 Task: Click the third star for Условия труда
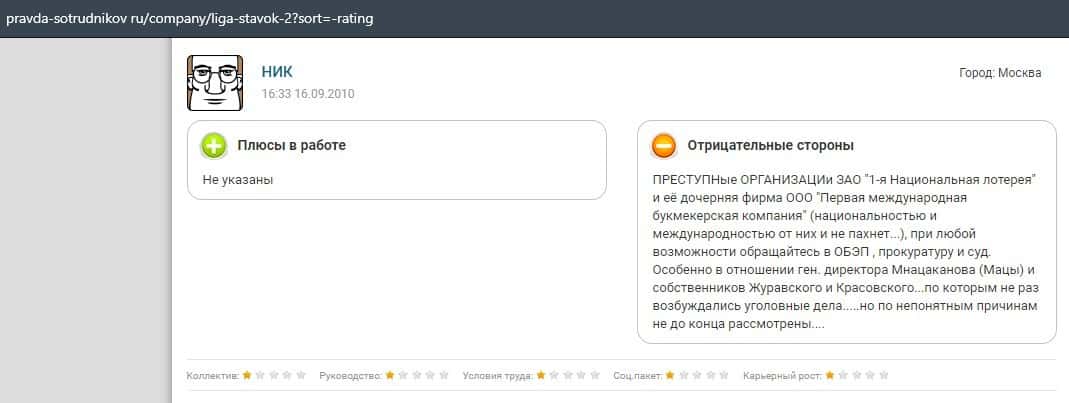tap(568, 376)
